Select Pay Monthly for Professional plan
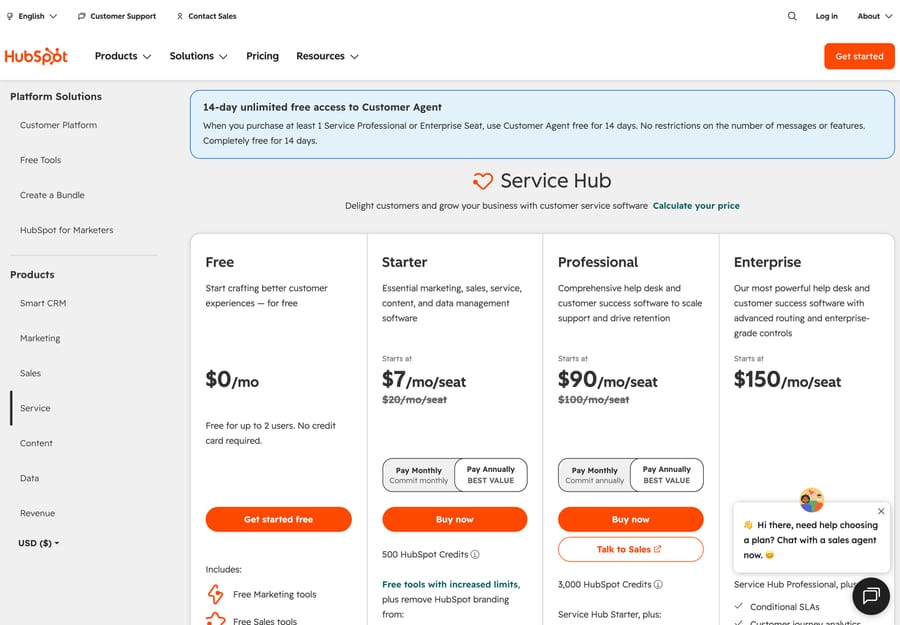Image resolution: width=900 pixels, height=625 pixels. [x=595, y=475]
